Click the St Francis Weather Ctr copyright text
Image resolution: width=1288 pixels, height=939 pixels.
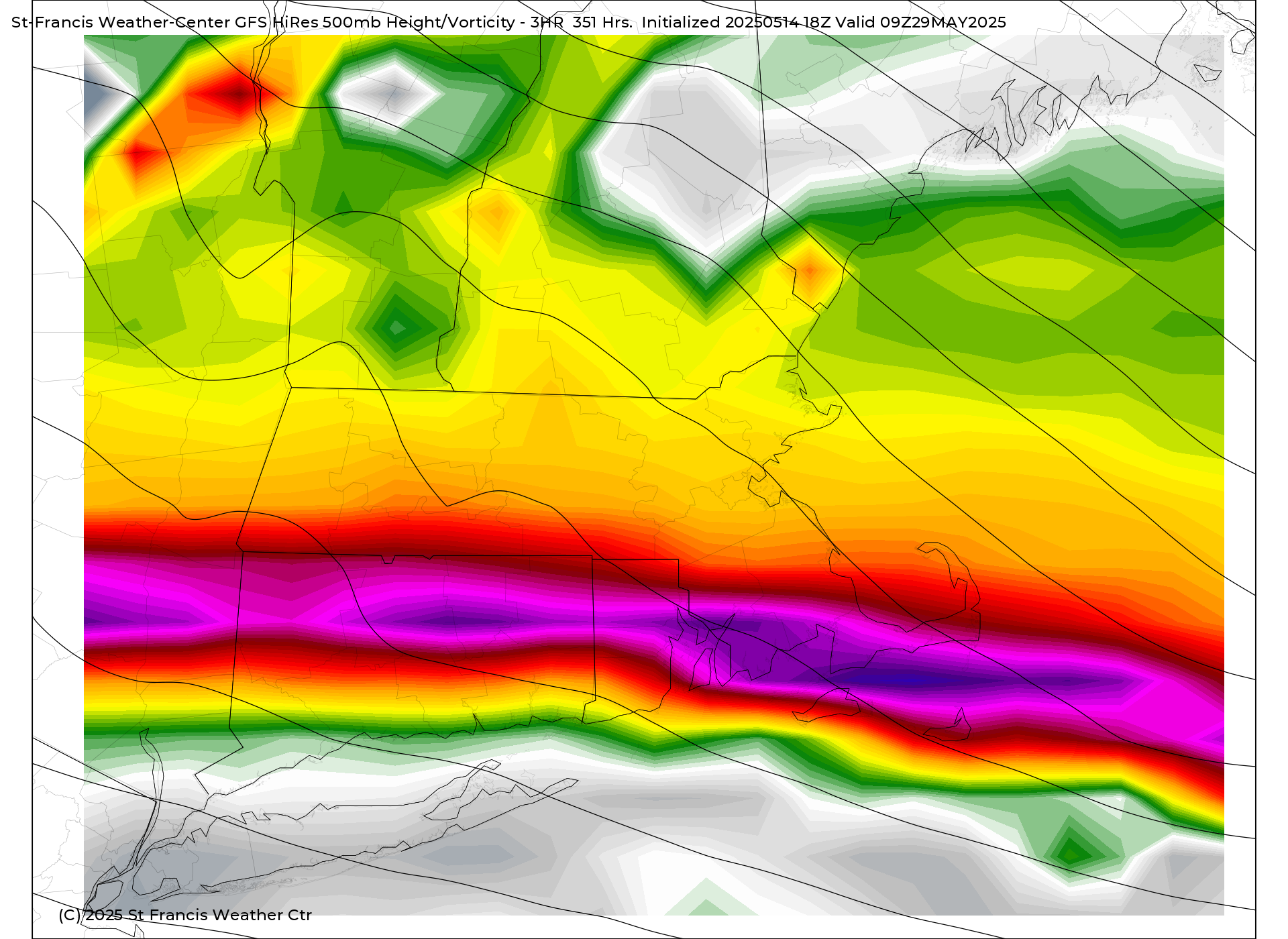[185, 915]
